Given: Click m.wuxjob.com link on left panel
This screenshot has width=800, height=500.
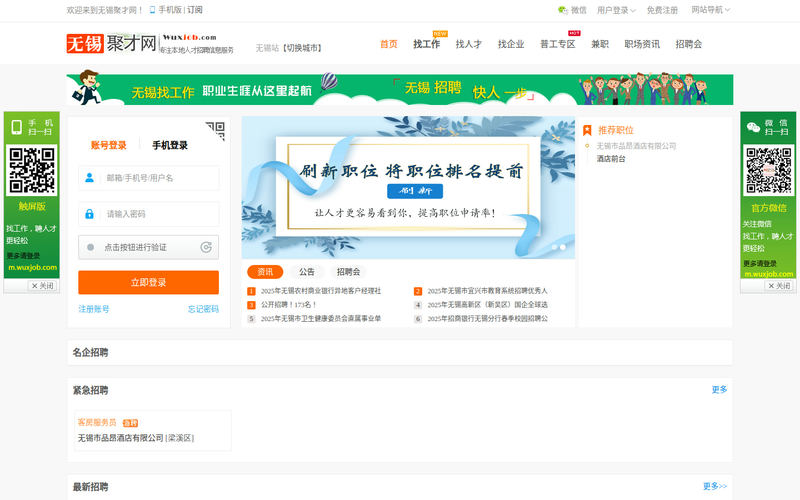Looking at the screenshot, I should 32,267.
